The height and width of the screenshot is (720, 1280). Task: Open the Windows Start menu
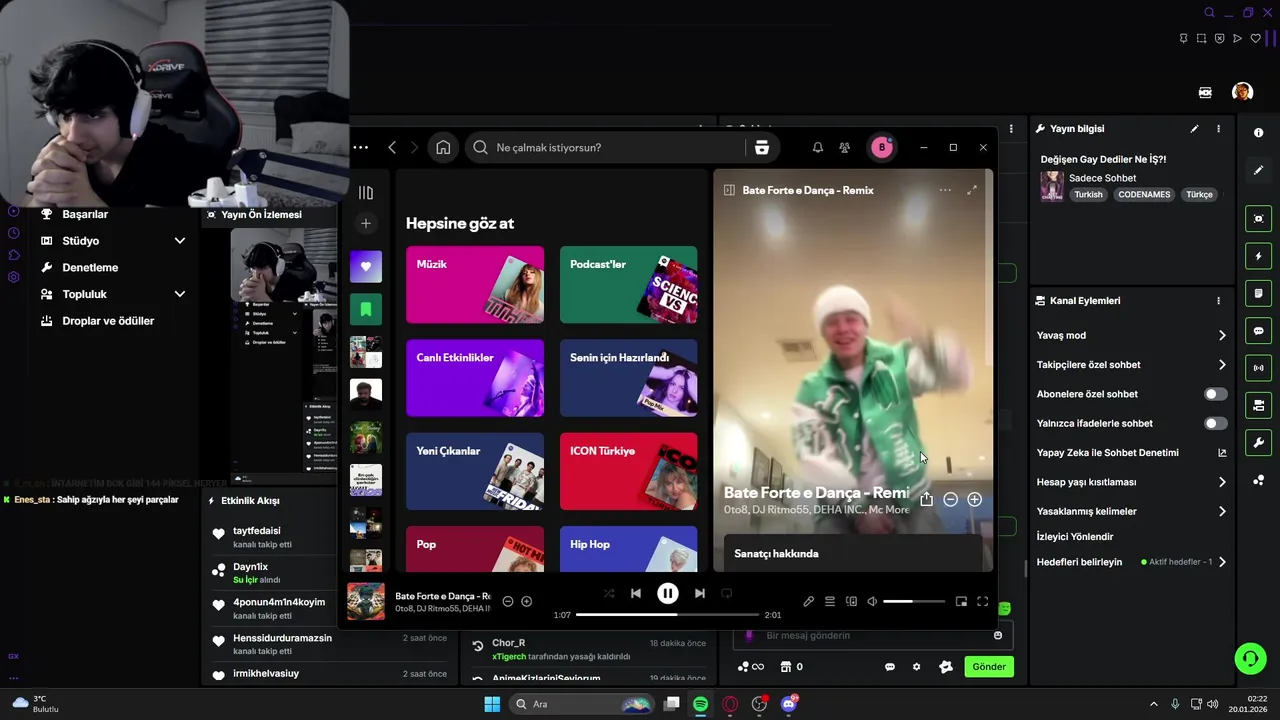tap(492, 704)
